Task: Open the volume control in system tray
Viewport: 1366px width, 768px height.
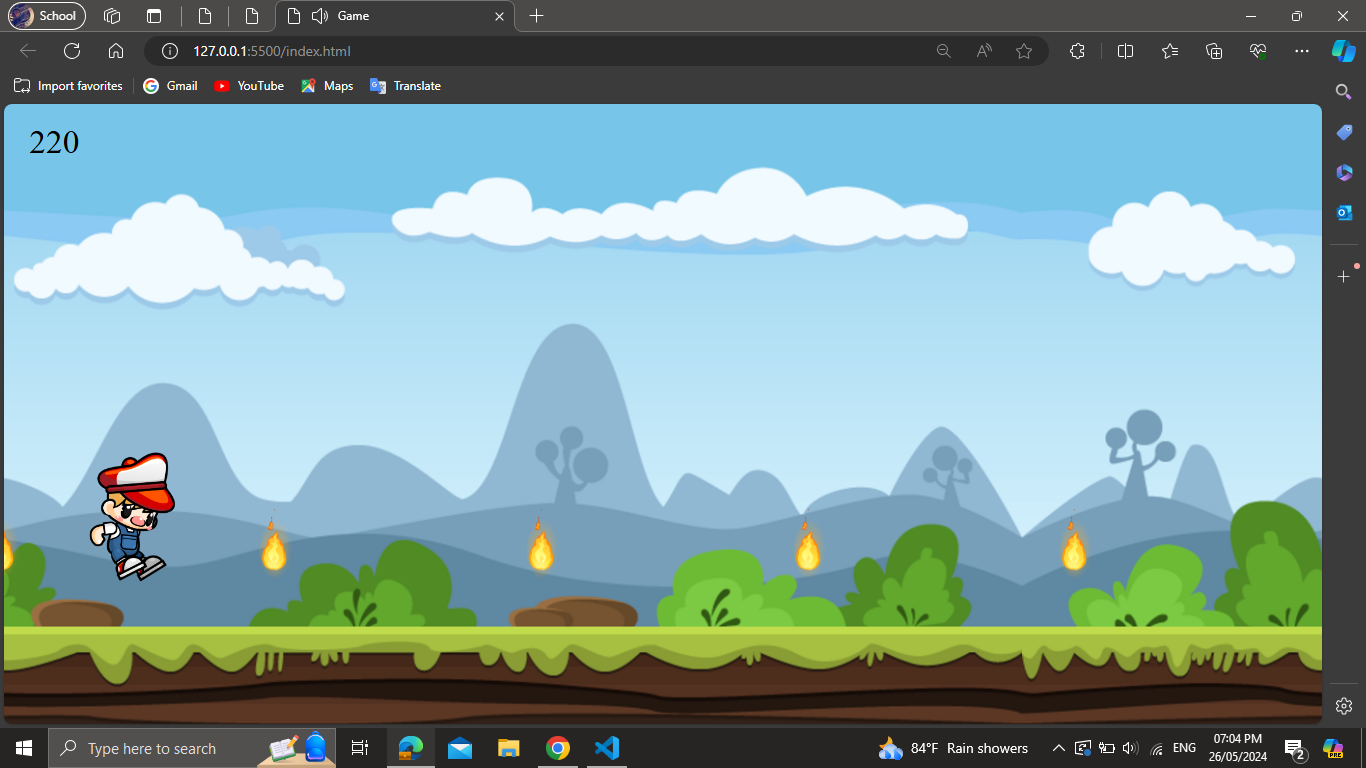Action: [1131, 748]
